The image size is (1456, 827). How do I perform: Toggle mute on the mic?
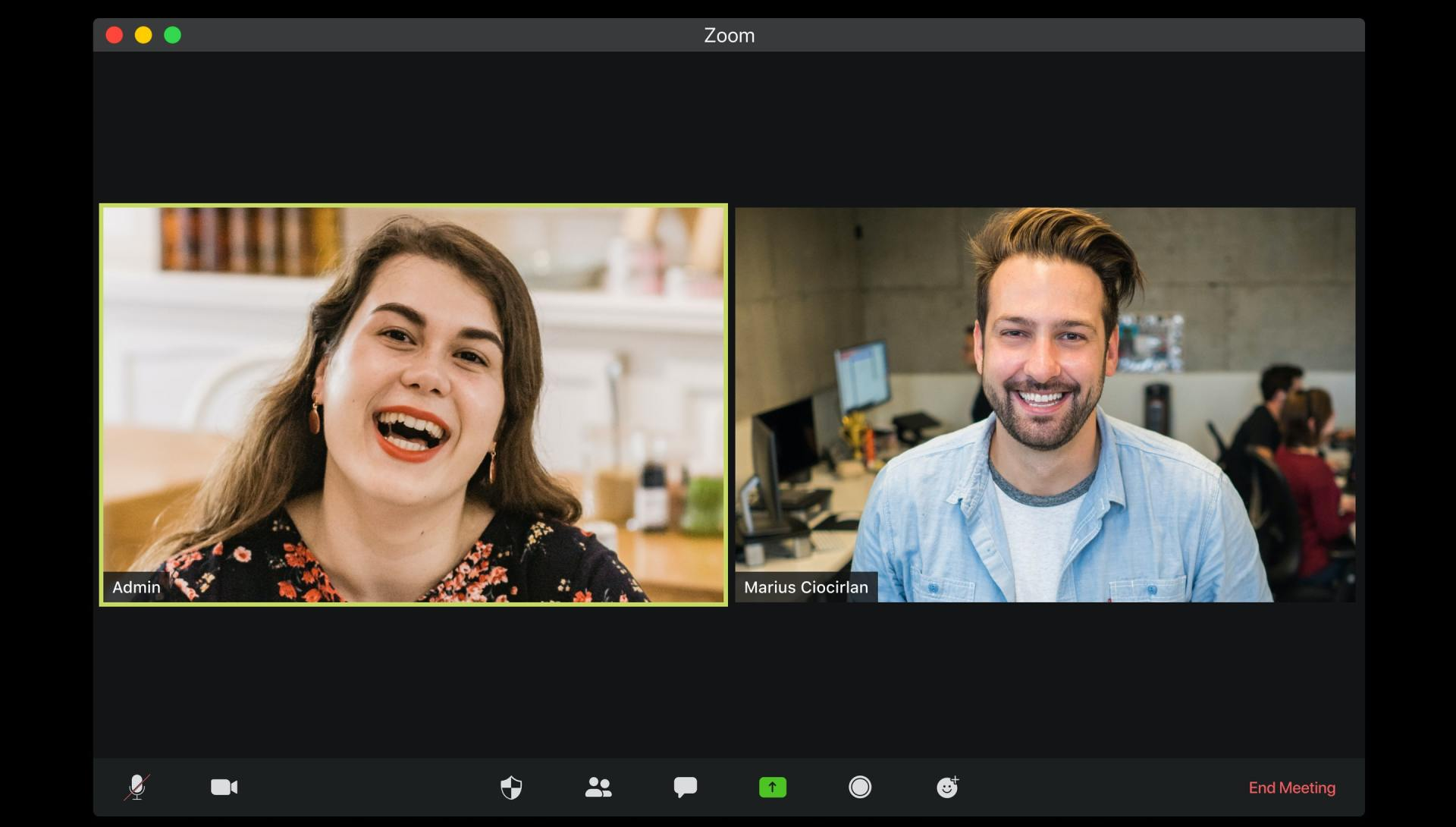137,787
